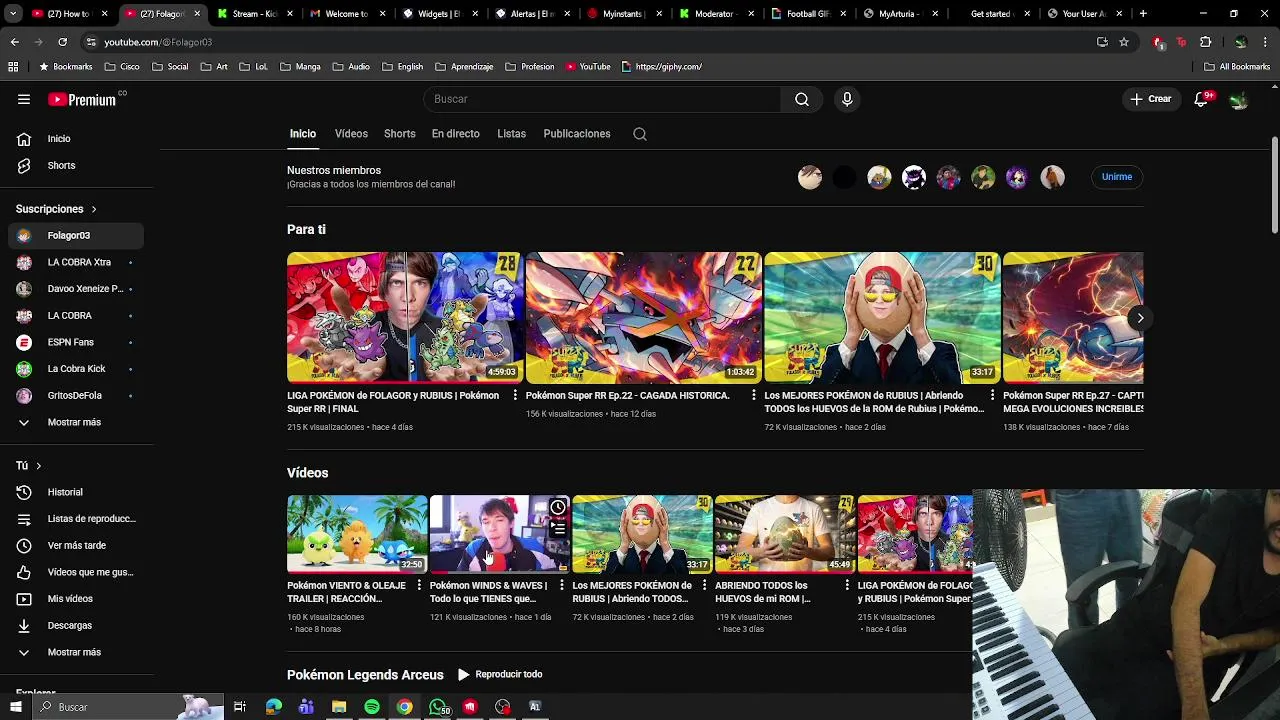Open GritosDeFola subscription channel
This screenshot has width=1280, height=720.
[x=76, y=396]
